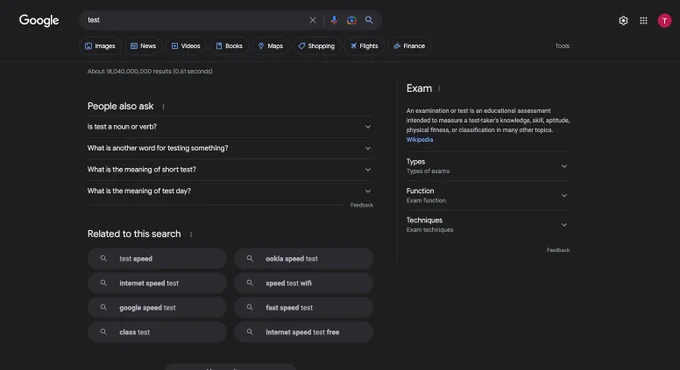The height and width of the screenshot is (370, 680).
Task: Select related search 'speed test wifi'
Action: (304, 283)
